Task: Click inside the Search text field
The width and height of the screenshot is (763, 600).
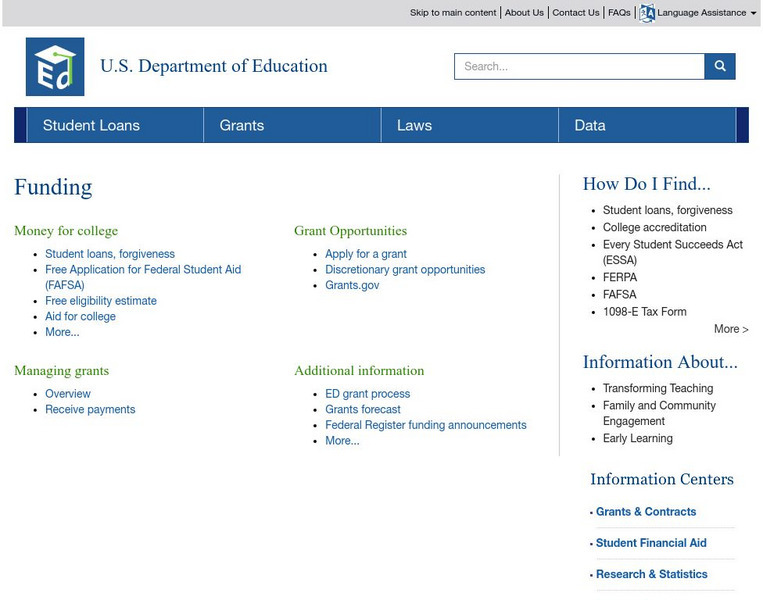Action: (x=579, y=66)
